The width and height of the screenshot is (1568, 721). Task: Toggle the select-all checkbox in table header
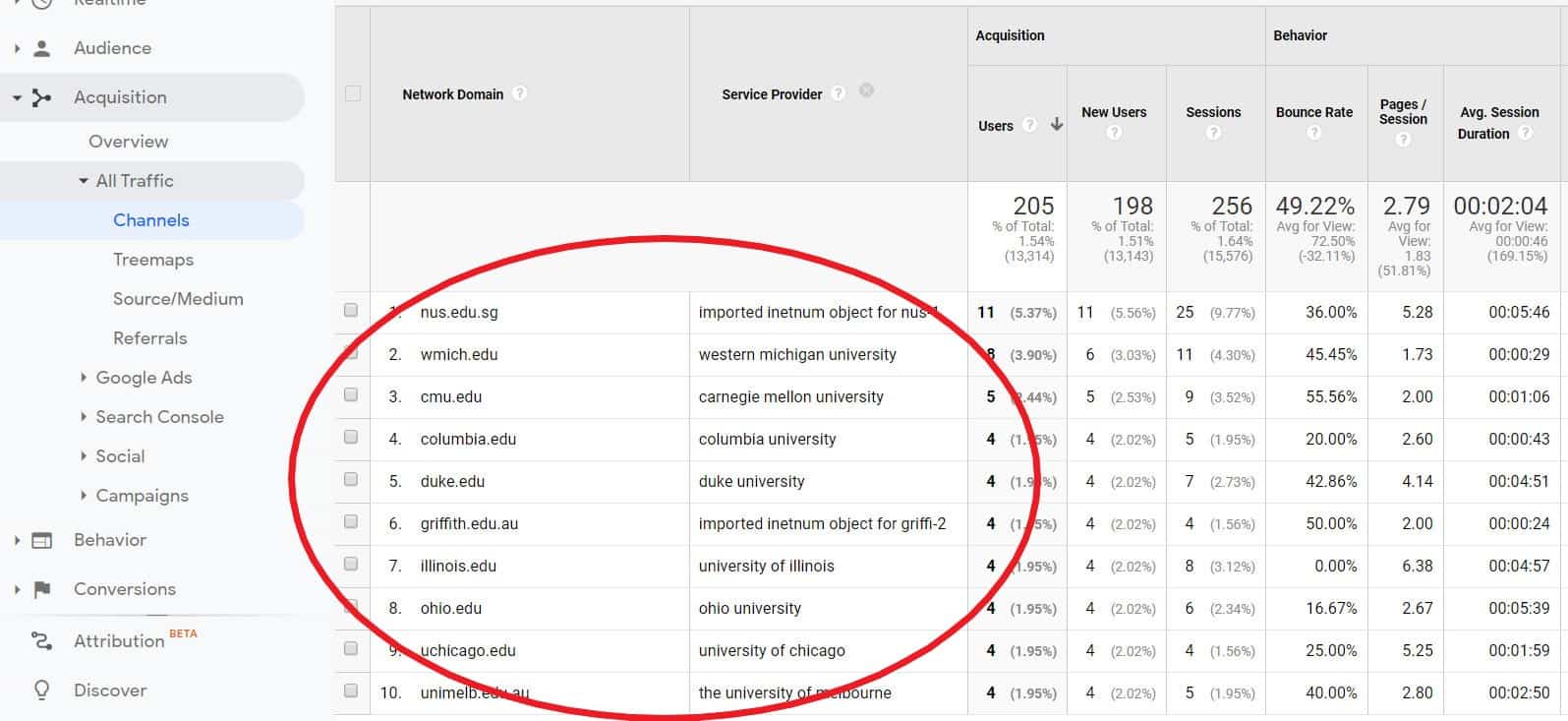pos(352,93)
